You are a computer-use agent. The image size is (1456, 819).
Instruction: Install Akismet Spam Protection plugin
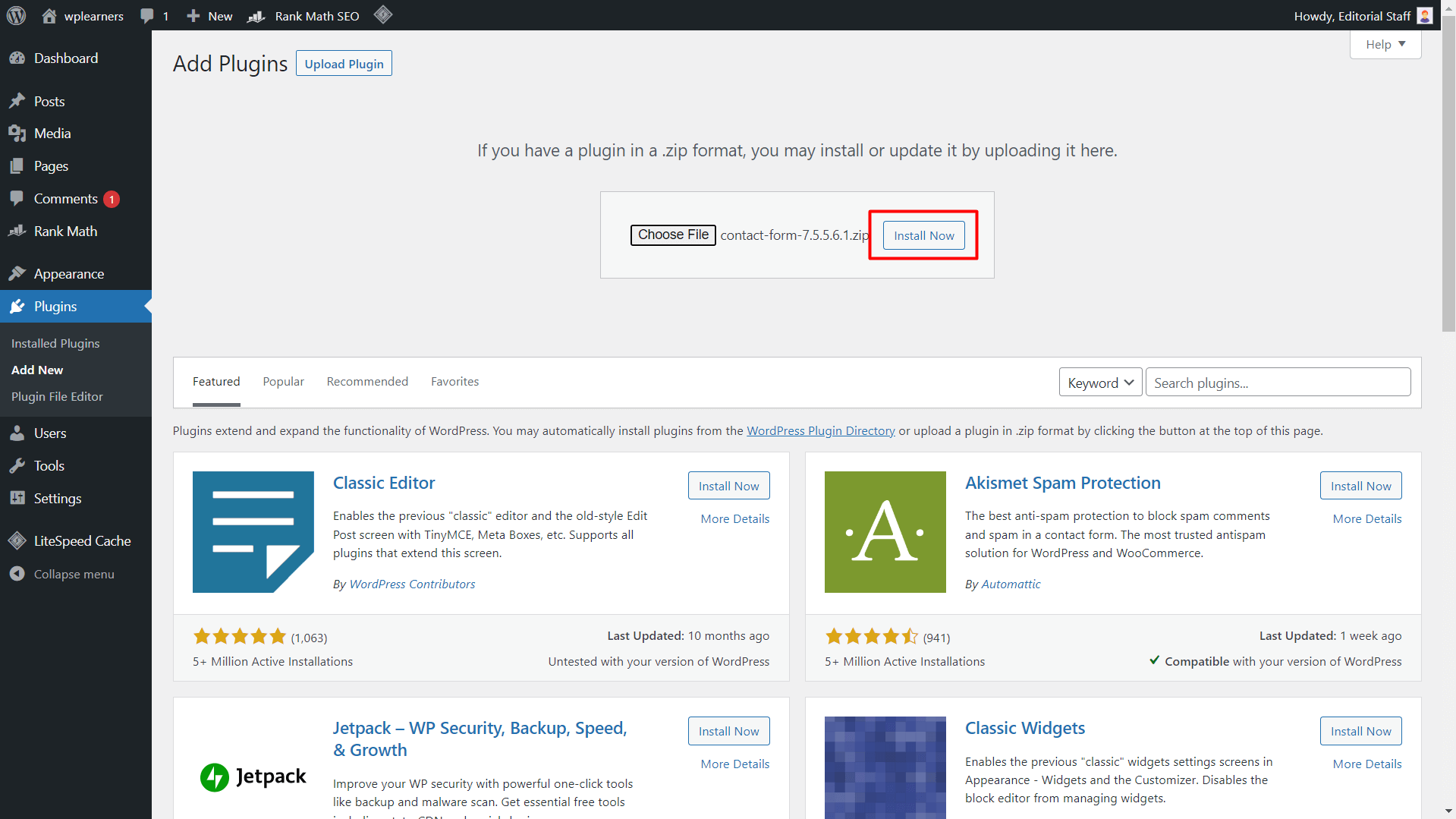point(1360,486)
